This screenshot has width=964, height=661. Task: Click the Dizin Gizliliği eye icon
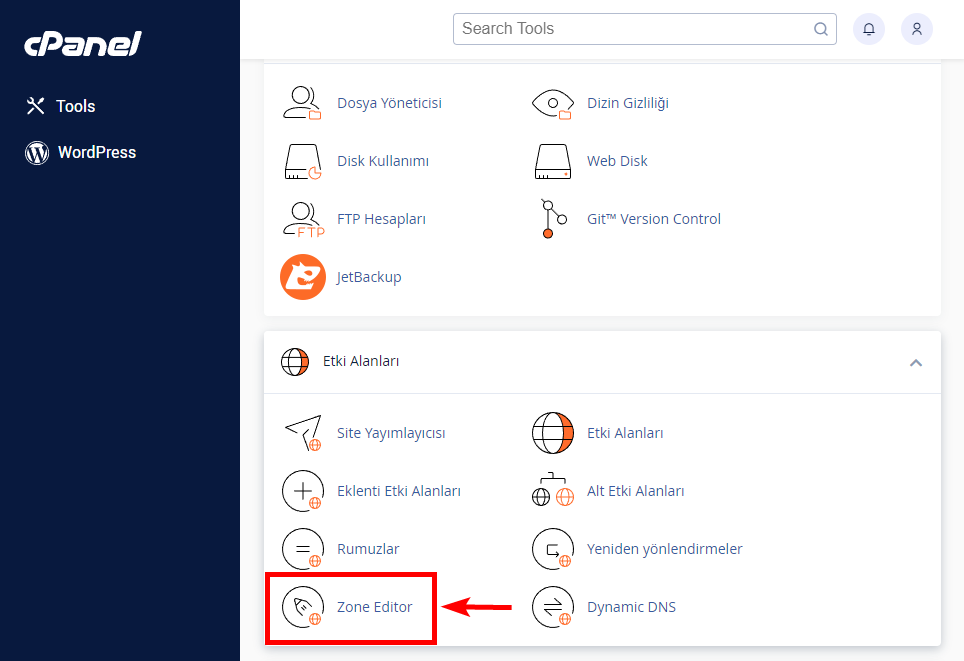(552, 103)
